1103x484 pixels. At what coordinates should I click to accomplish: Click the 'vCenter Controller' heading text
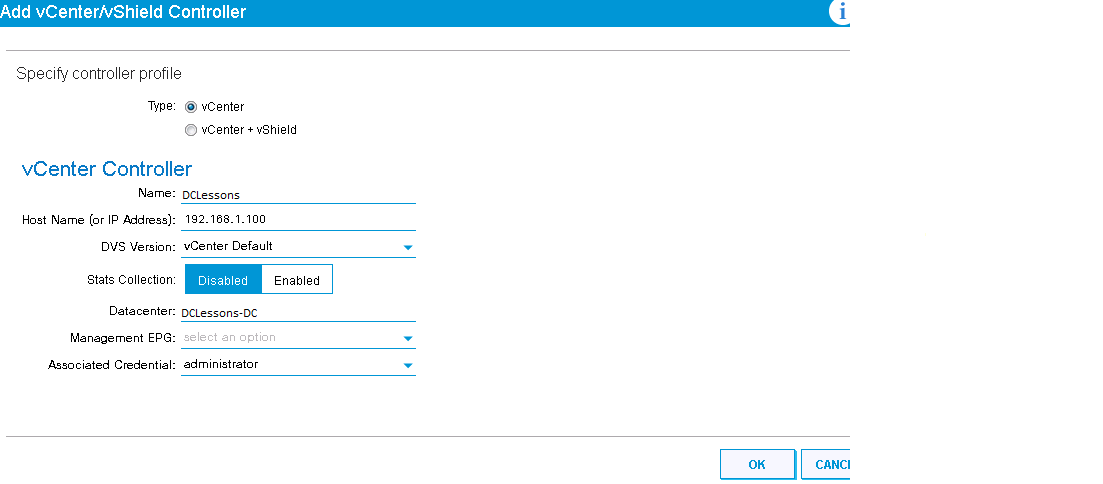[x=107, y=169]
